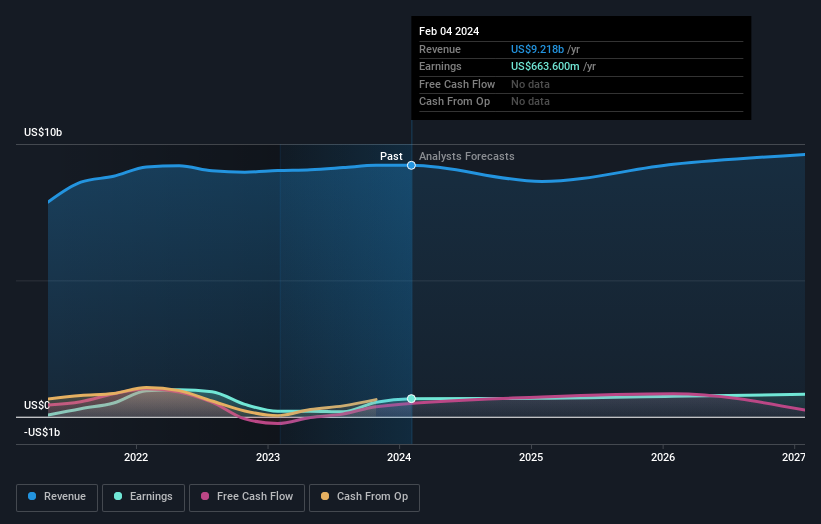Viewport: 821px width, 524px height.
Task: Click the US$9.218b revenue value in tooltip
Action: coord(537,49)
